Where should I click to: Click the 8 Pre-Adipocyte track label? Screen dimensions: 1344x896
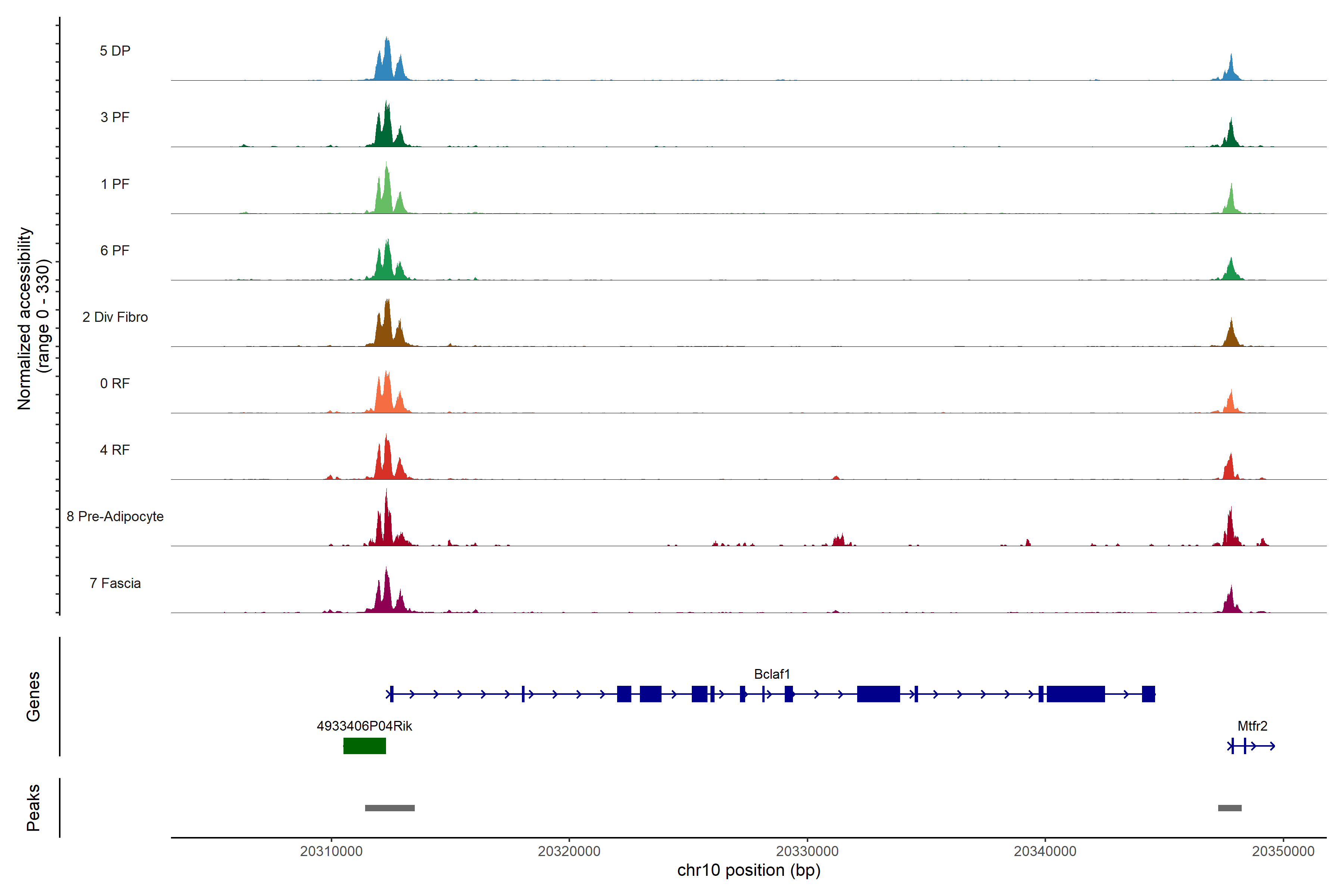(x=115, y=516)
